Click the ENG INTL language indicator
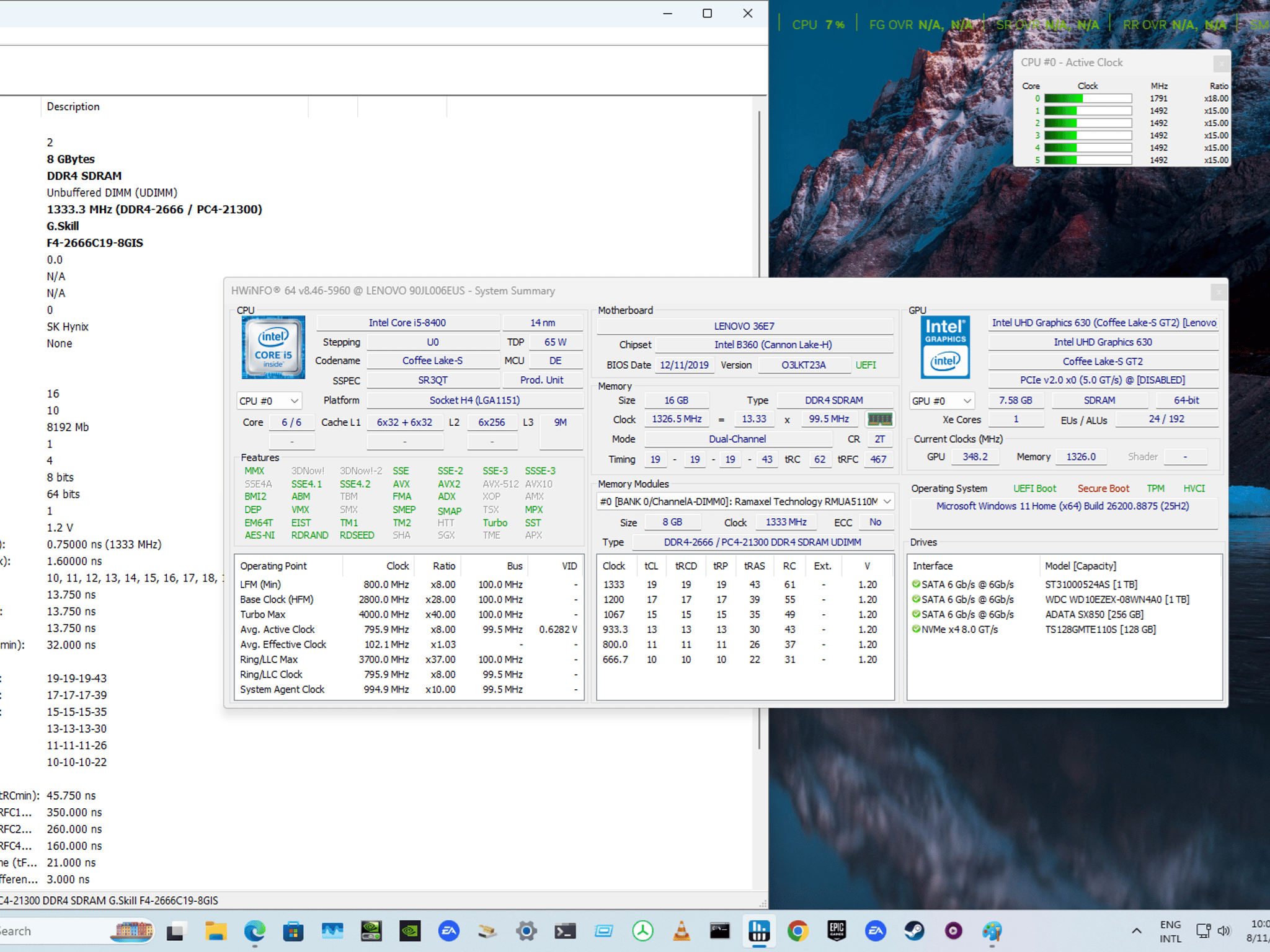 click(x=1170, y=931)
